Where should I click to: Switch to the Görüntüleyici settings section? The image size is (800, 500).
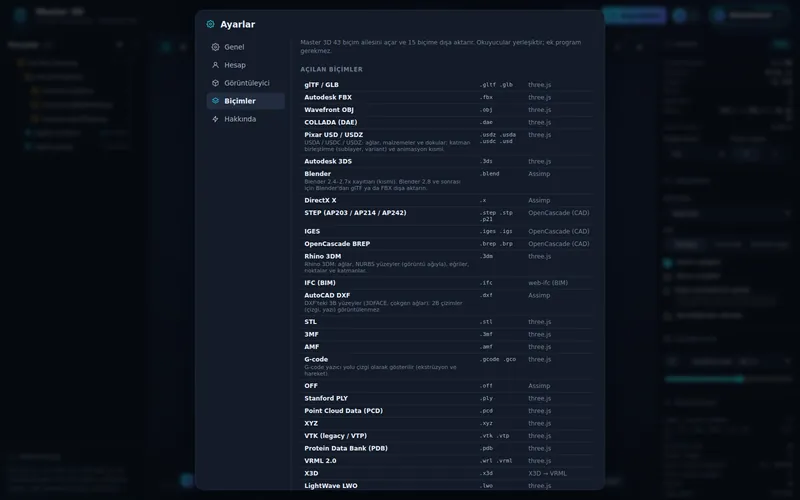[x=245, y=83]
